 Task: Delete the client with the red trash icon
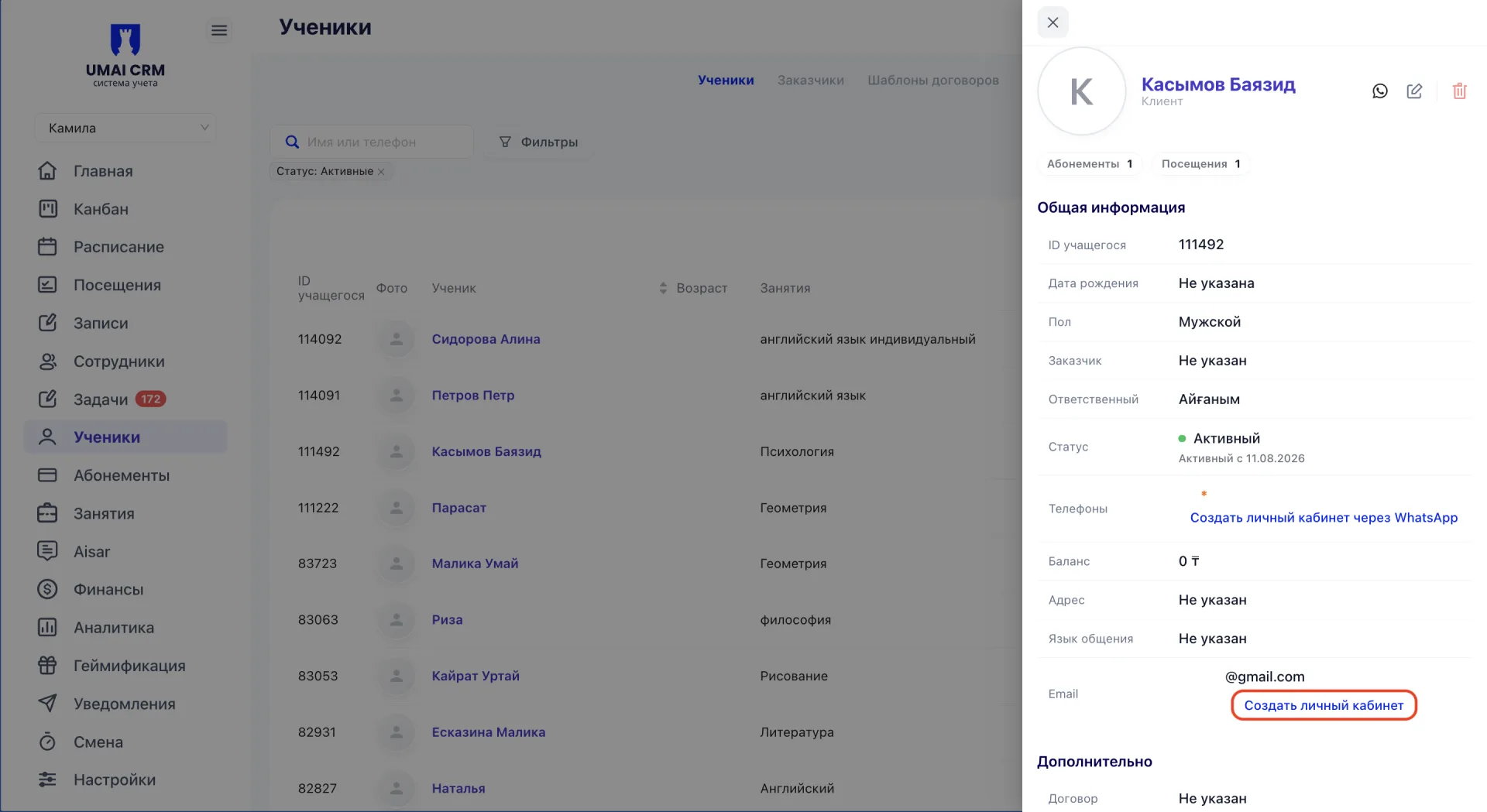[1460, 91]
